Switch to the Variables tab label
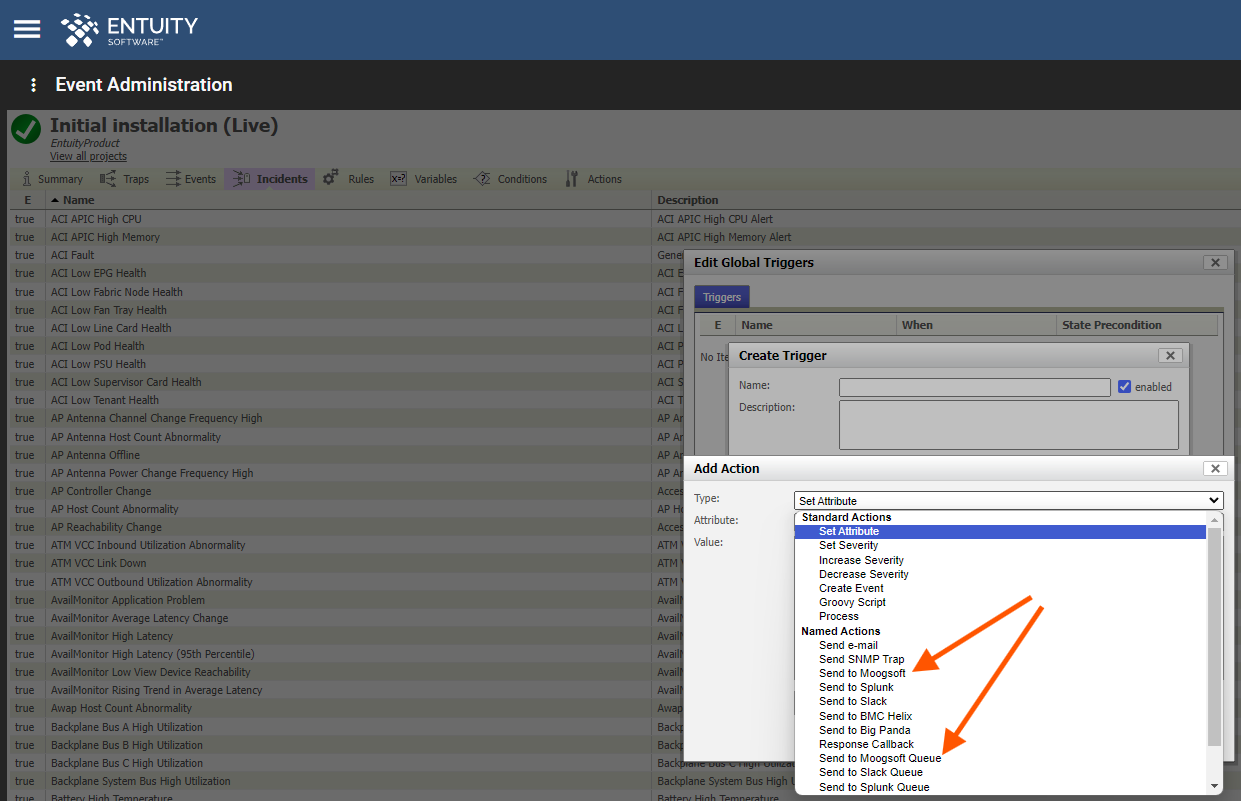Screen dimensions: 1241x801 (x=436, y=179)
